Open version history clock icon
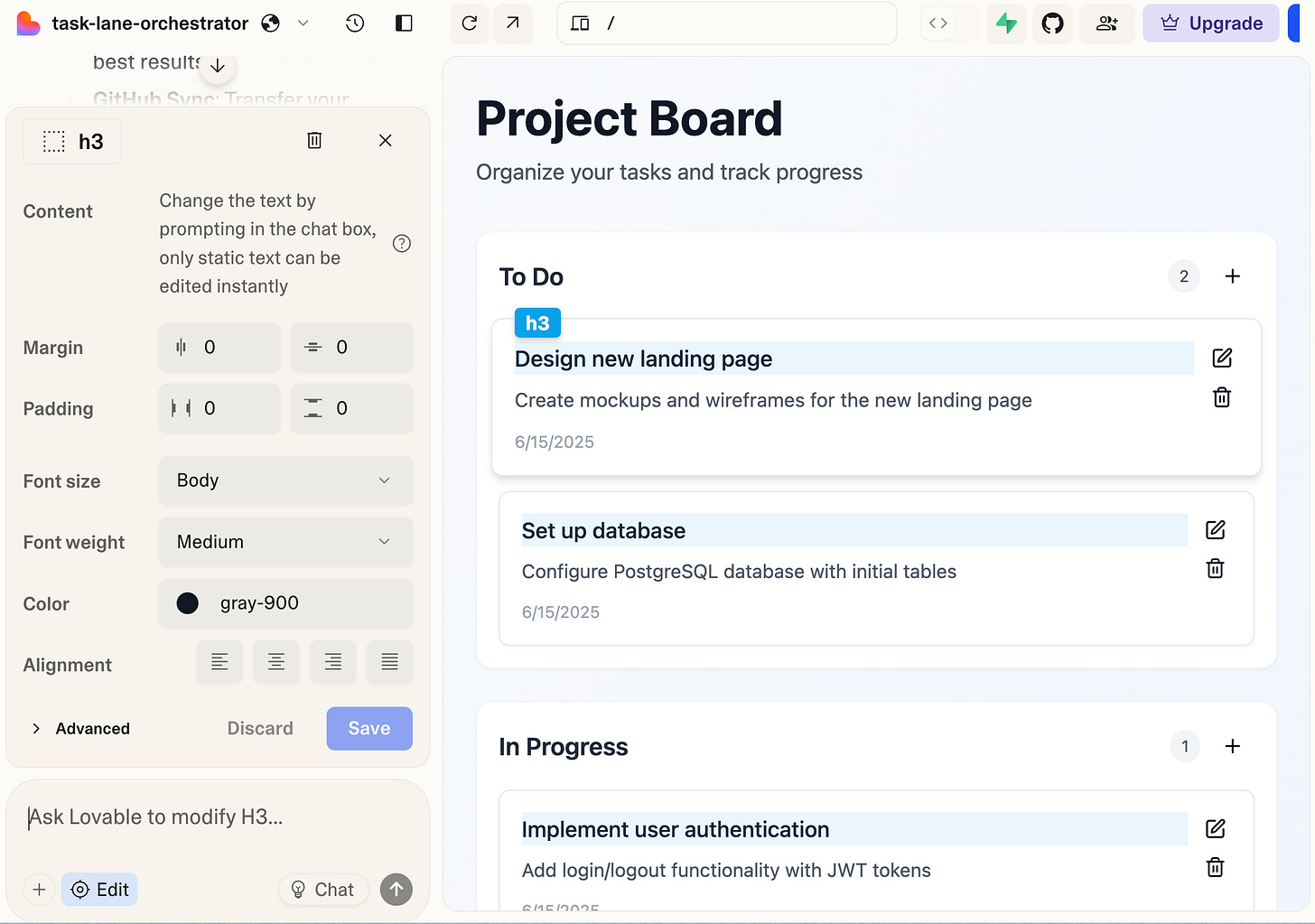The width and height of the screenshot is (1315, 924). 355,23
